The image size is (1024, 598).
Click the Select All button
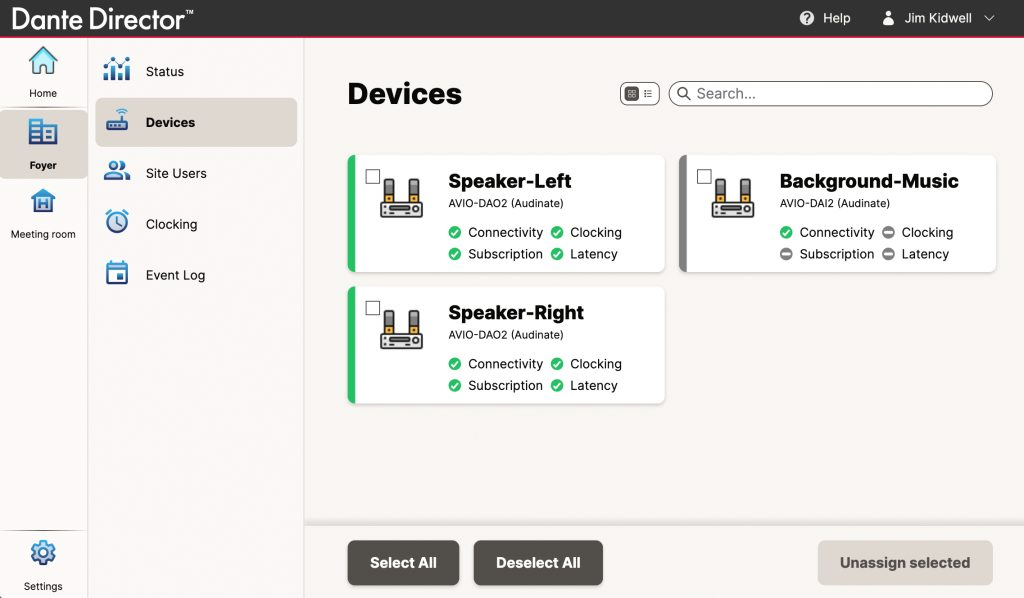[x=403, y=562]
